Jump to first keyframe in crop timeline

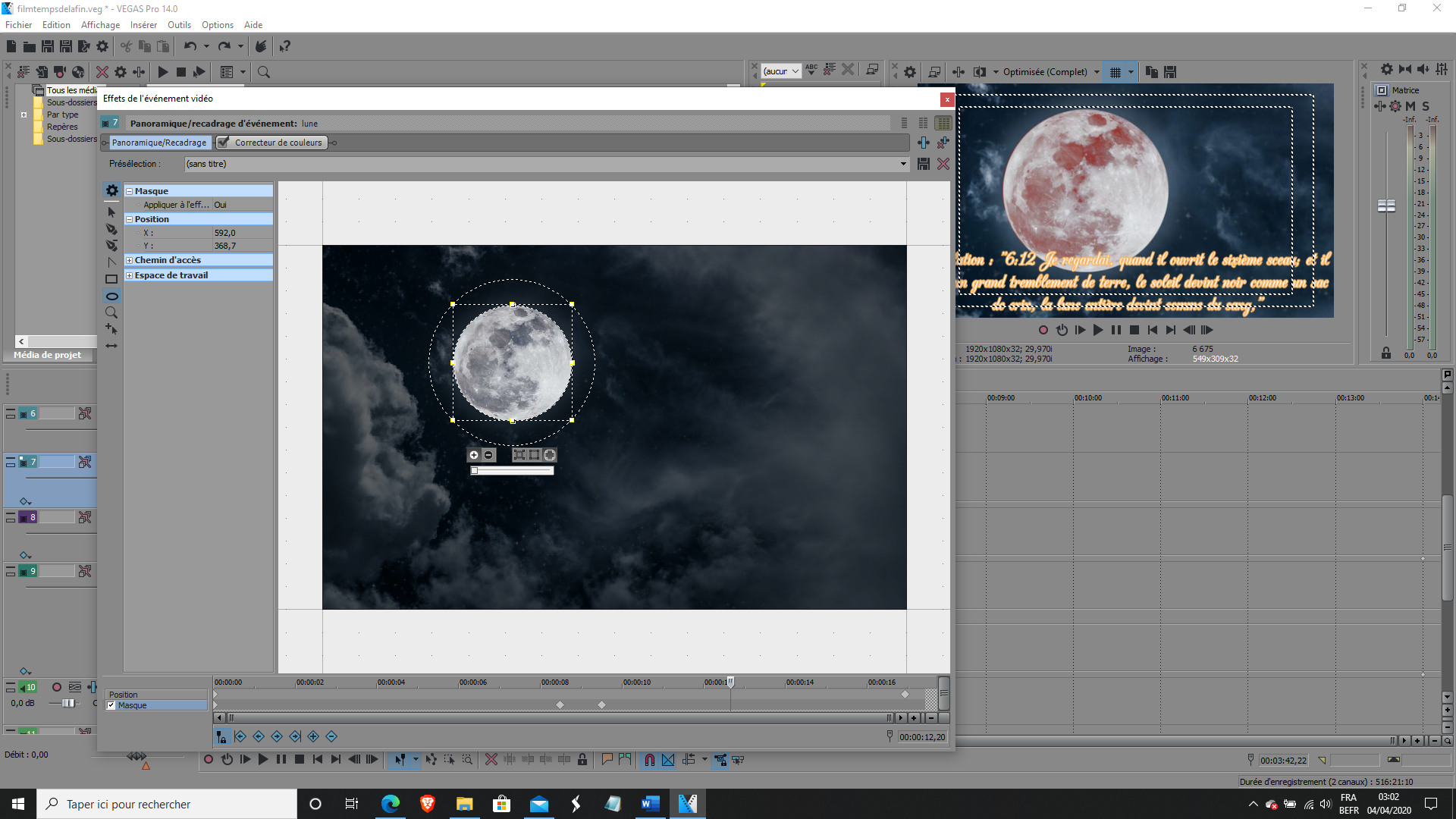(240, 736)
